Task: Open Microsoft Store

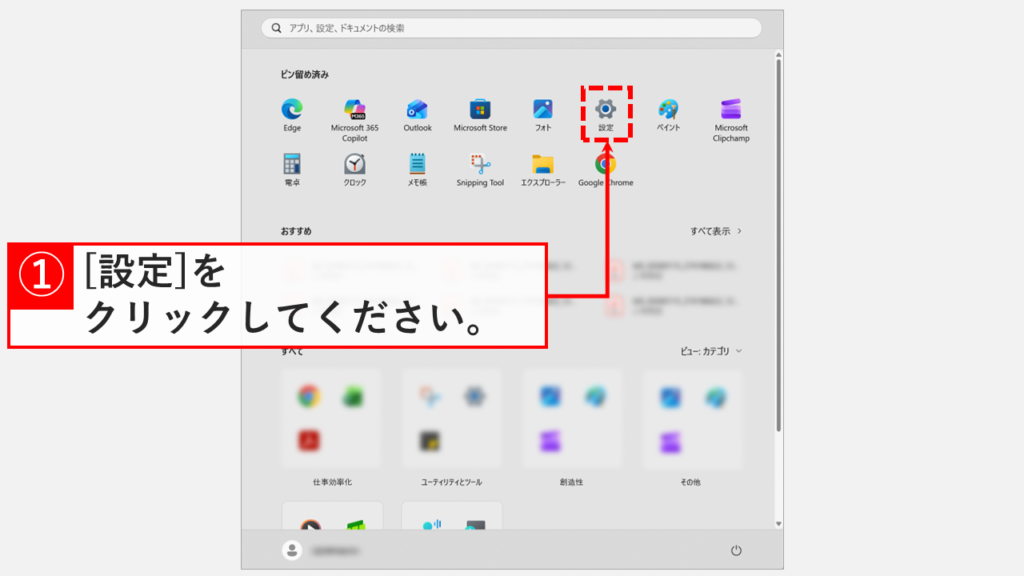Action: coord(479,110)
